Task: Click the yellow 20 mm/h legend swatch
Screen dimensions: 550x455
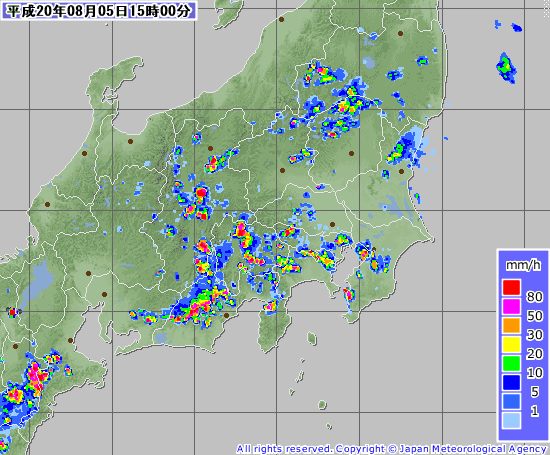Action: 511,344
